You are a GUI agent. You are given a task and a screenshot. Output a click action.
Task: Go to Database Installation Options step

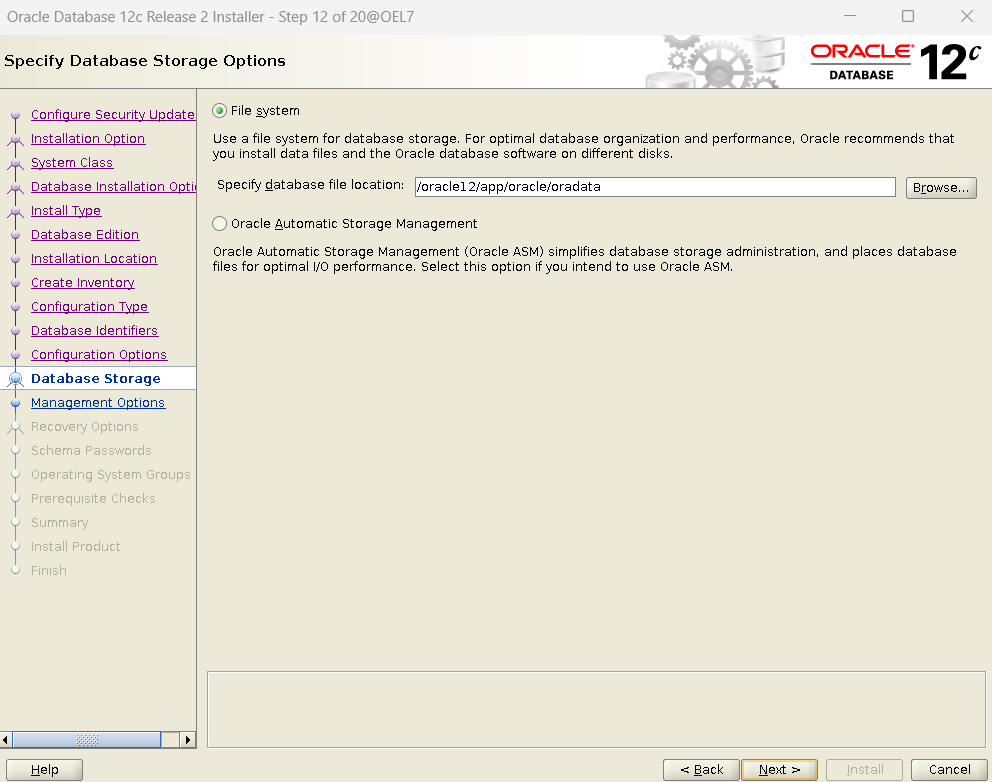113,187
